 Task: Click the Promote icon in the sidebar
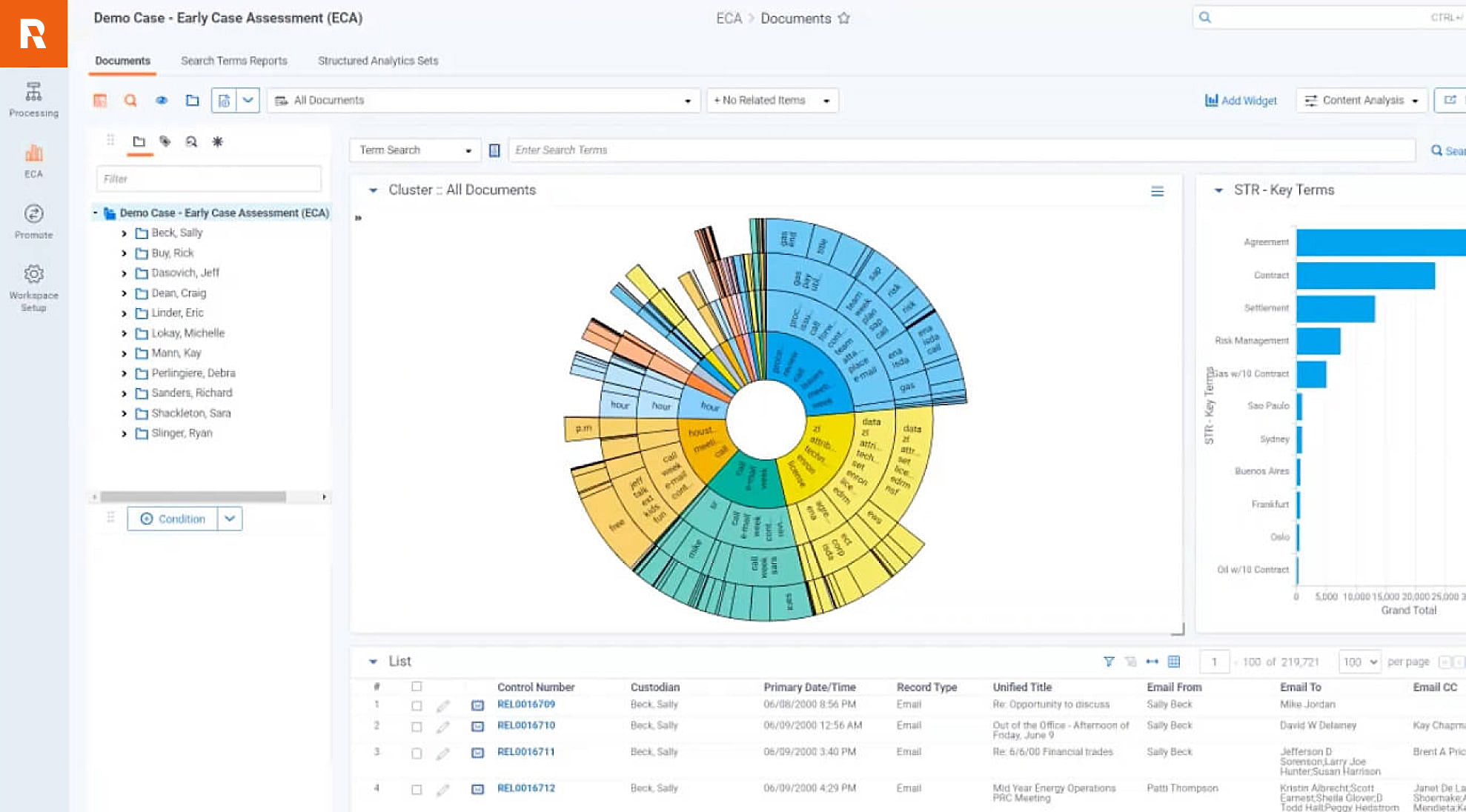[33, 221]
